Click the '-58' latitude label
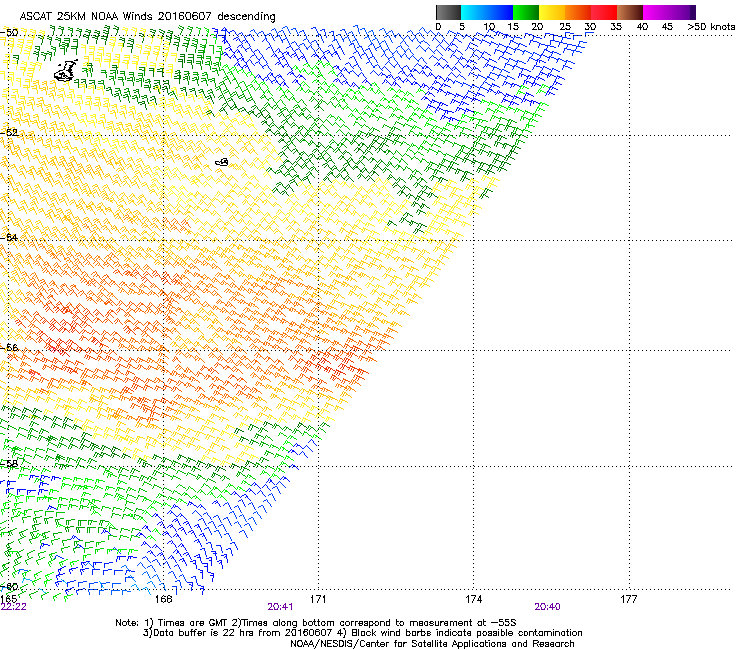Screen dimensions: 740x650 pos(9,463)
